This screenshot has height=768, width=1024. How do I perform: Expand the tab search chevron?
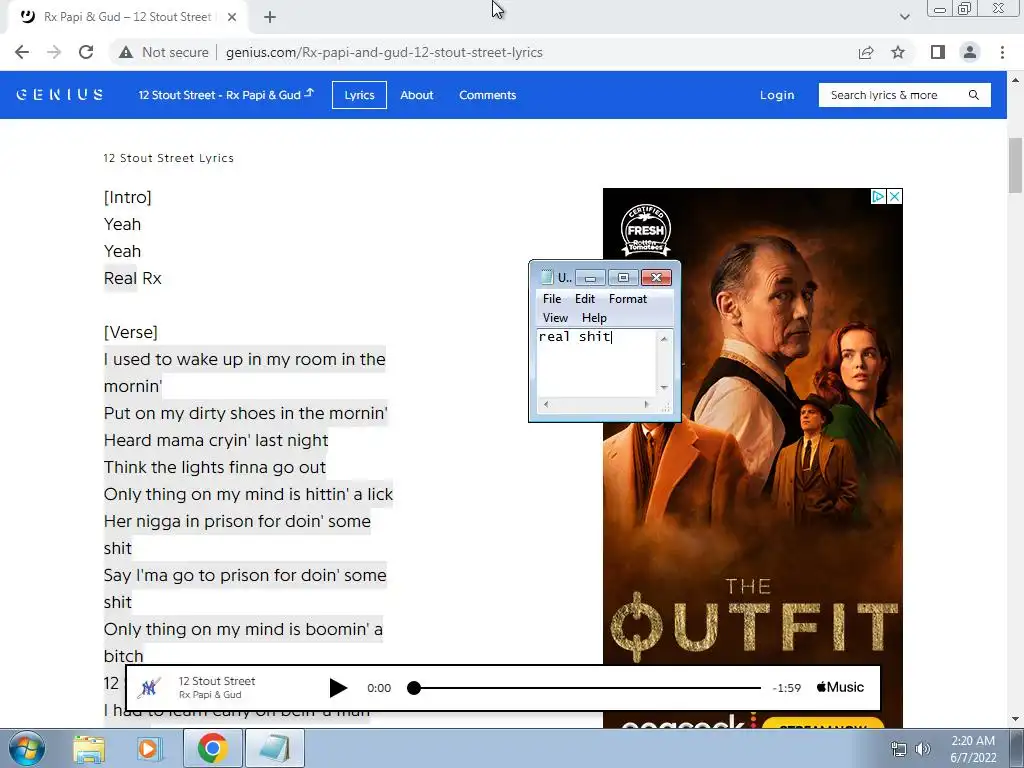[x=904, y=17]
